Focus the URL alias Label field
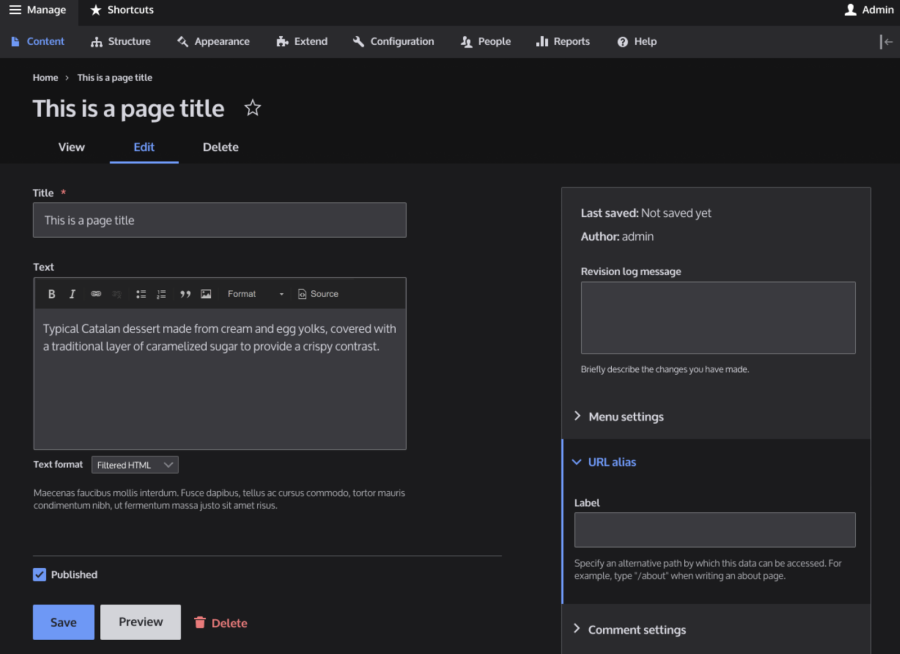Image resolution: width=900 pixels, height=654 pixels. pos(715,530)
